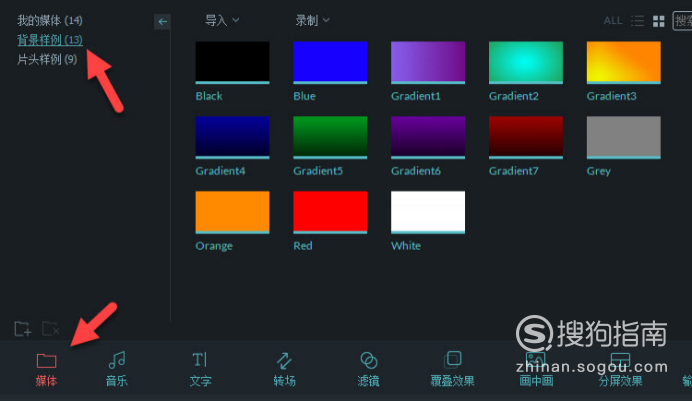Click the filters overlapping circles icon
692x401 pixels.
[369, 360]
